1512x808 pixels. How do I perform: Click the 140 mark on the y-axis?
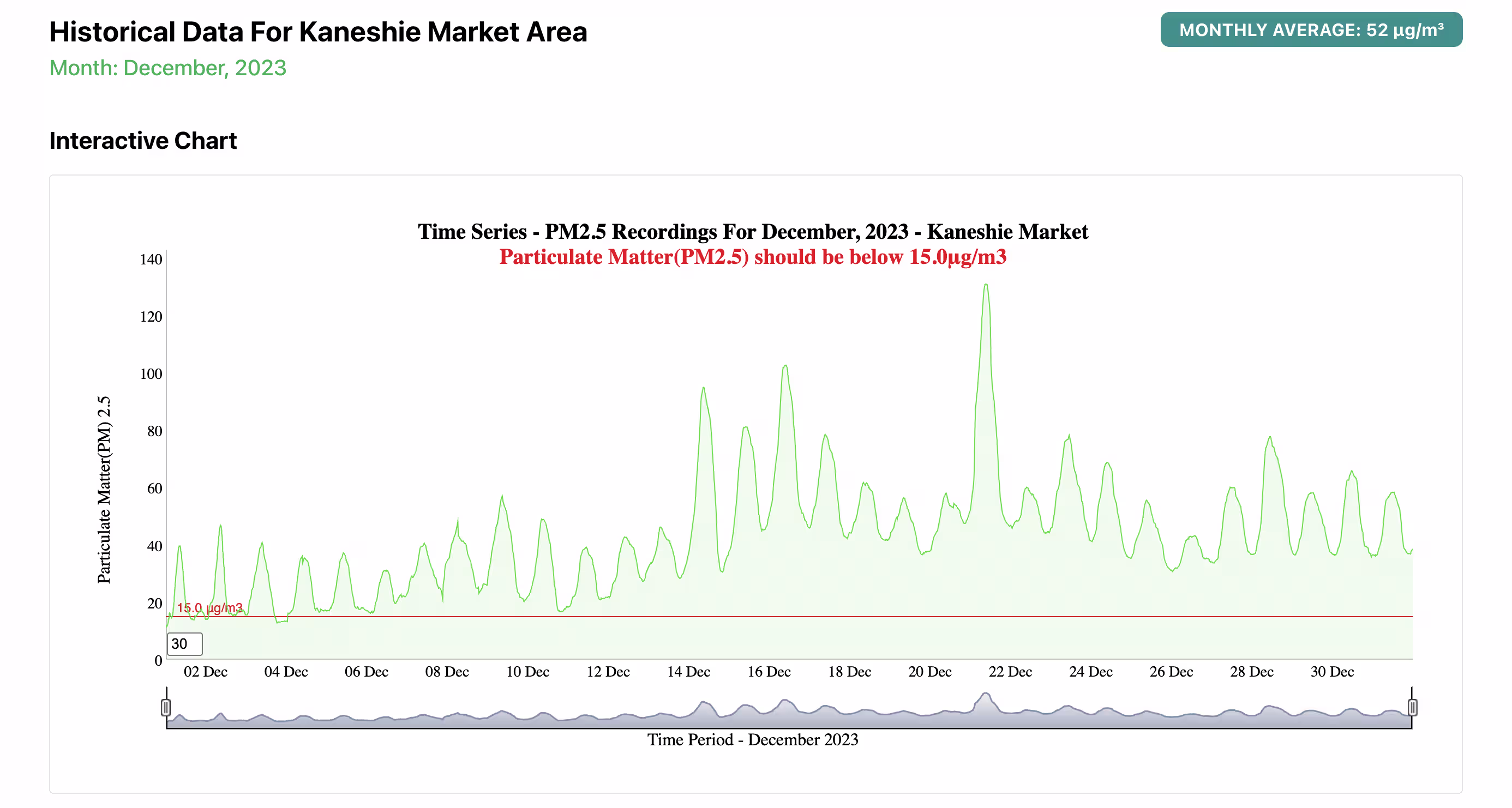(151, 260)
